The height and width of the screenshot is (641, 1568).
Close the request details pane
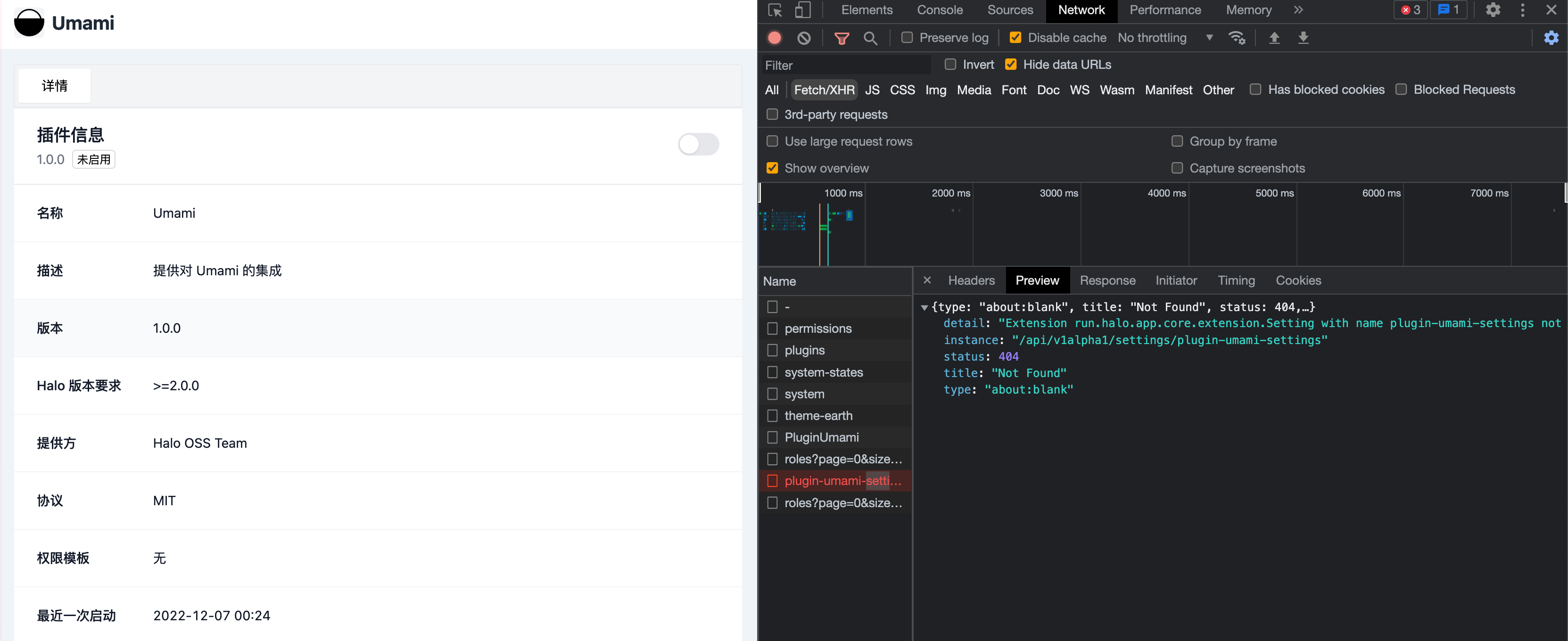[927, 280]
